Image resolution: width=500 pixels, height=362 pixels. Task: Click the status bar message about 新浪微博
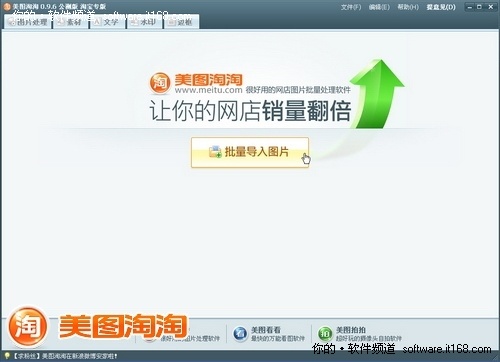coord(65,356)
